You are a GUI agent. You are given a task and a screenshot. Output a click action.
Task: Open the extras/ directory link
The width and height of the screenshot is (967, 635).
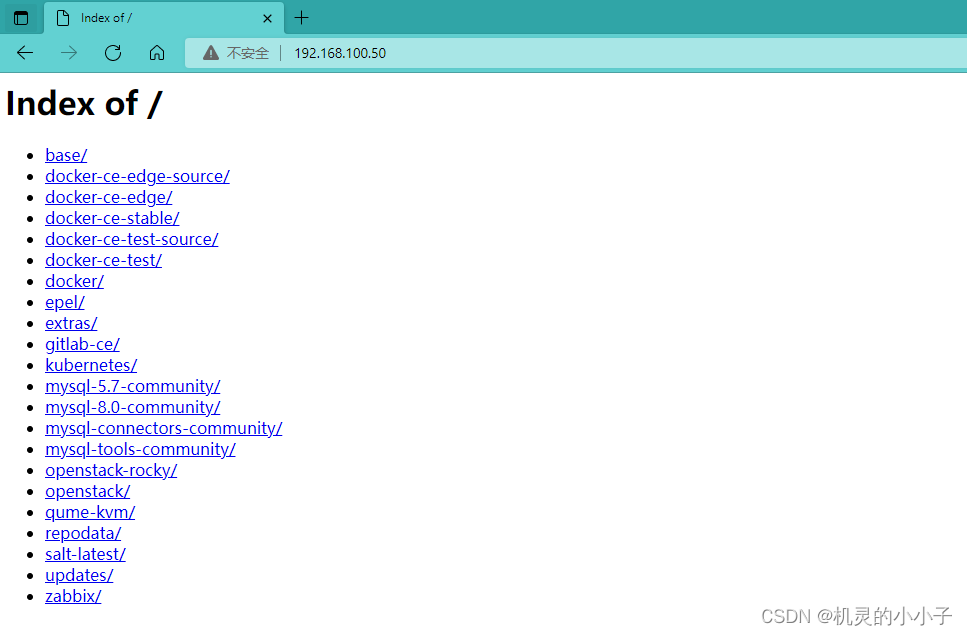71,323
